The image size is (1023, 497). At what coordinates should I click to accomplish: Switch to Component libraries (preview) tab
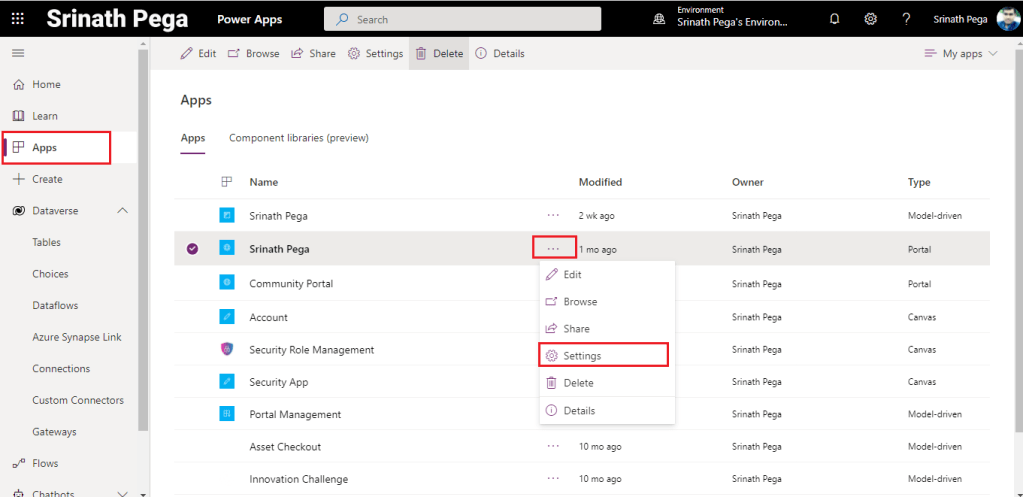tap(298, 138)
